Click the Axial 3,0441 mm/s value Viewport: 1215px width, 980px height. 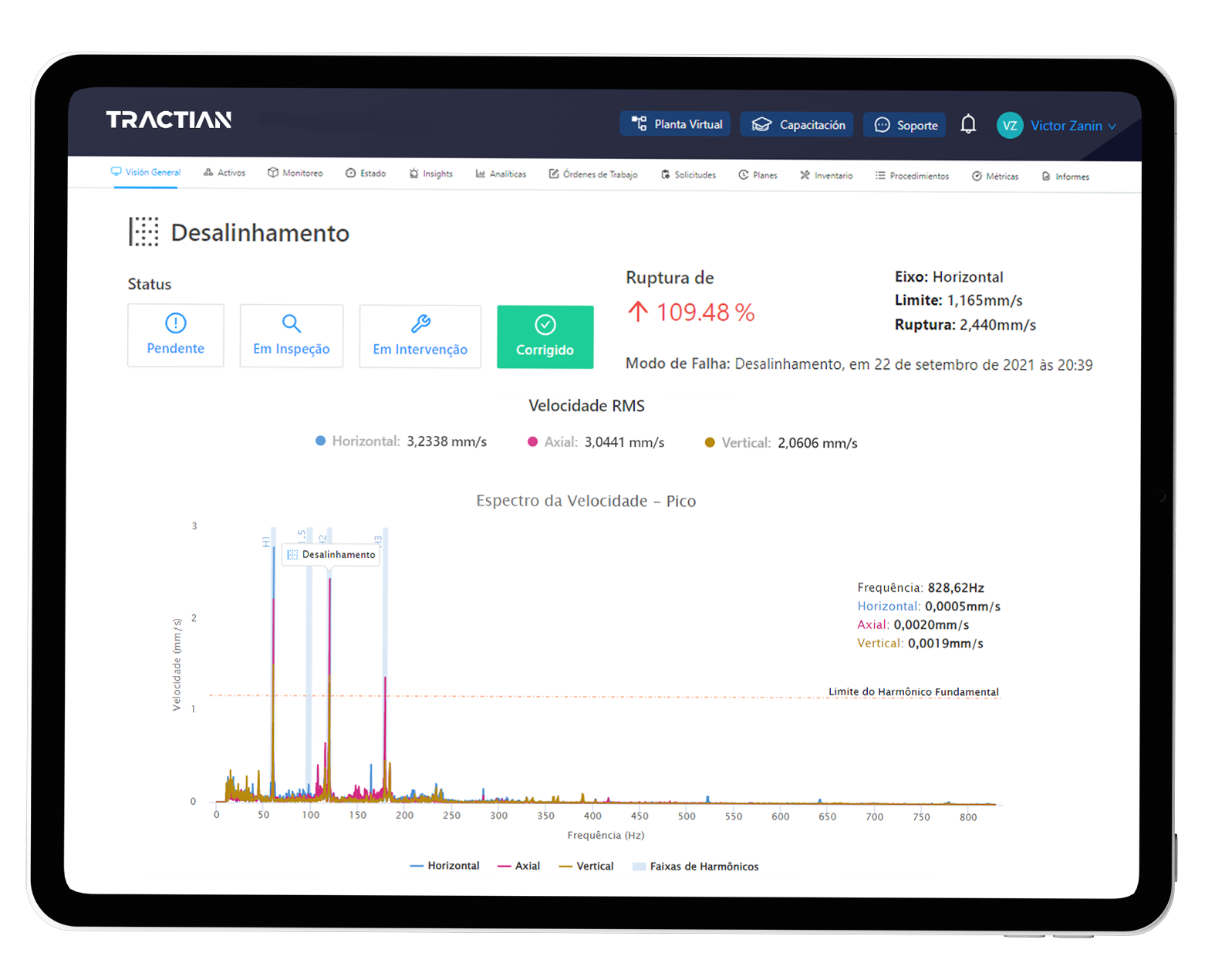[x=624, y=442]
